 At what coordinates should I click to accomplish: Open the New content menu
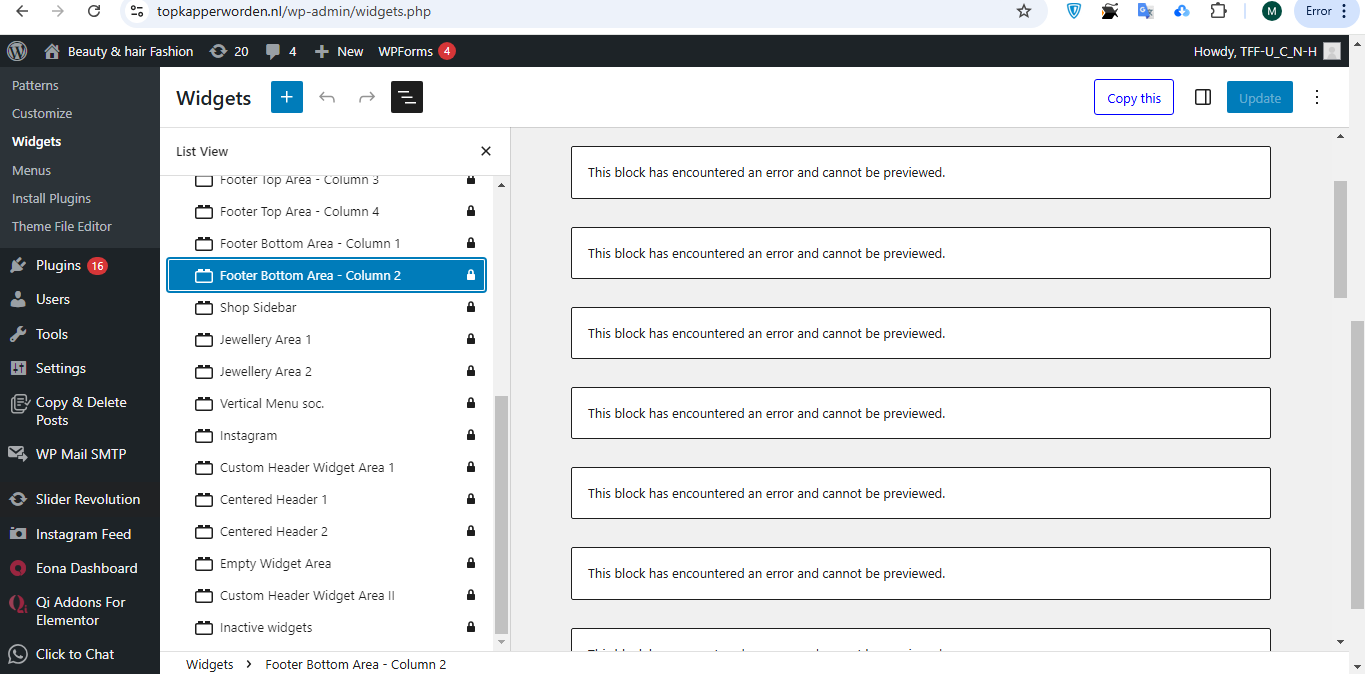338,51
